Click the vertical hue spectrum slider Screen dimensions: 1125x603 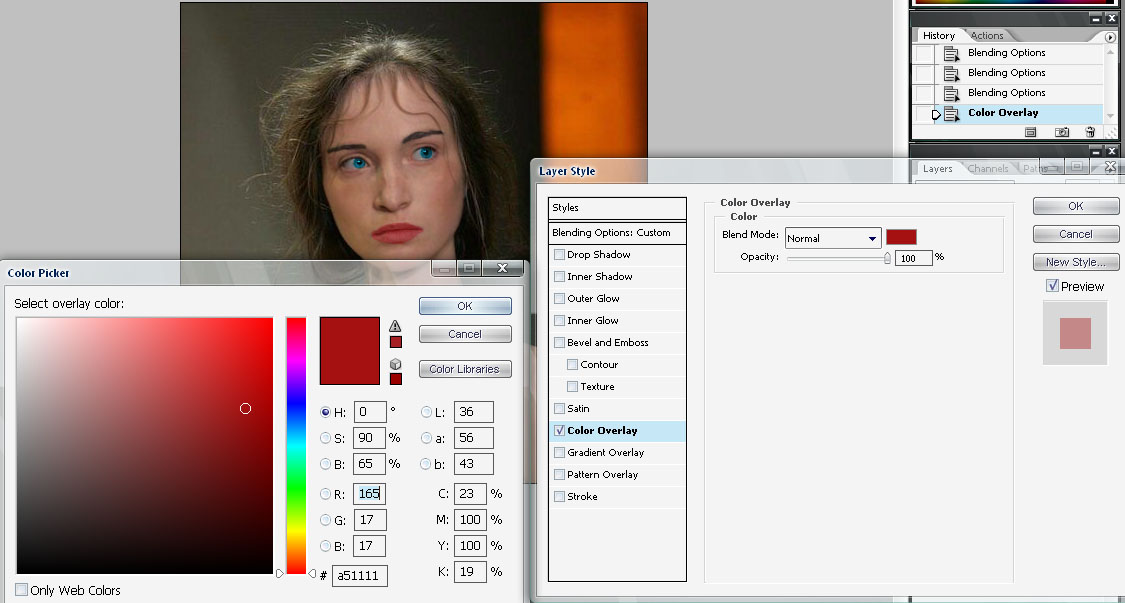[x=296, y=445]
